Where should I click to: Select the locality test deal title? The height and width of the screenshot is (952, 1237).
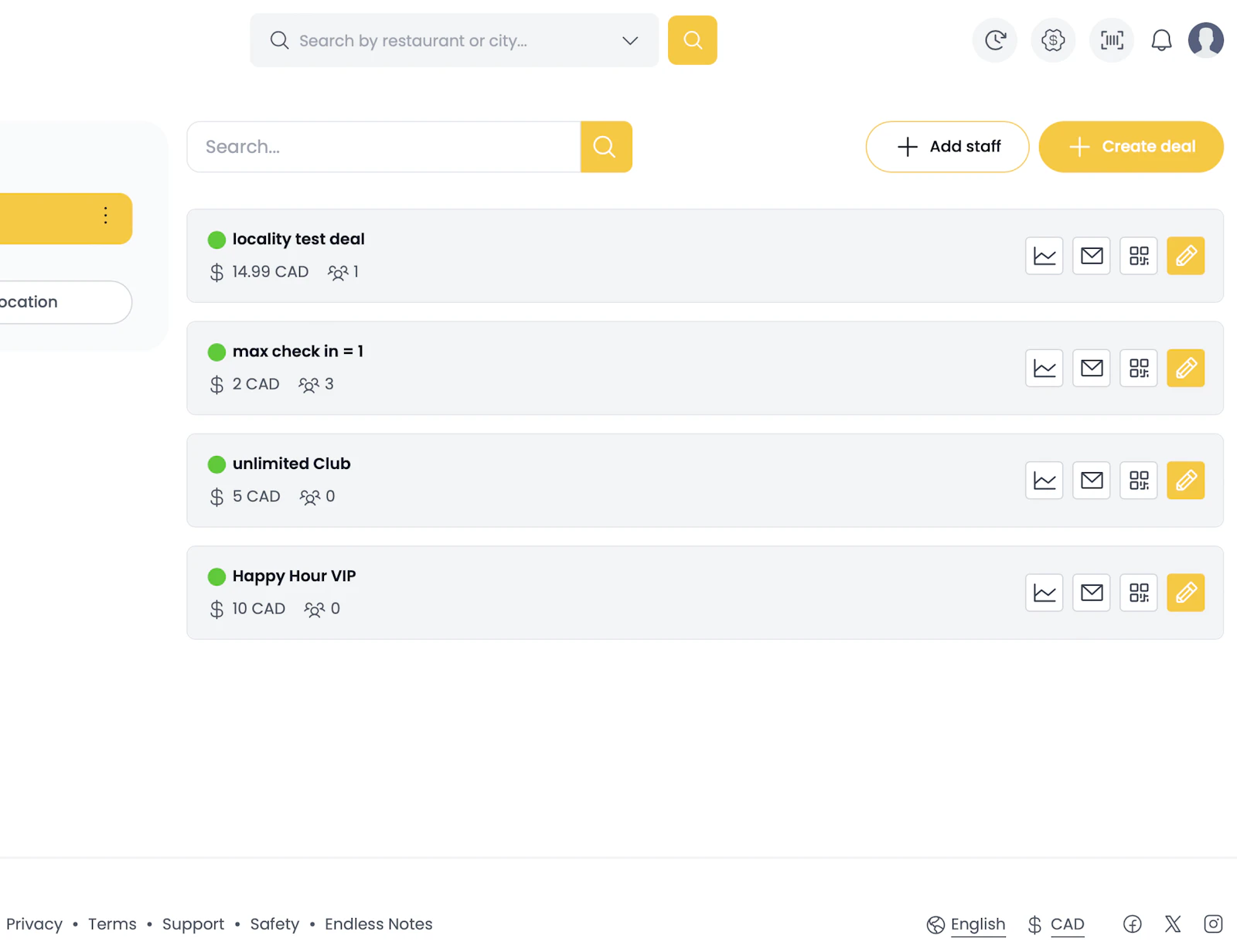(298, 240)
